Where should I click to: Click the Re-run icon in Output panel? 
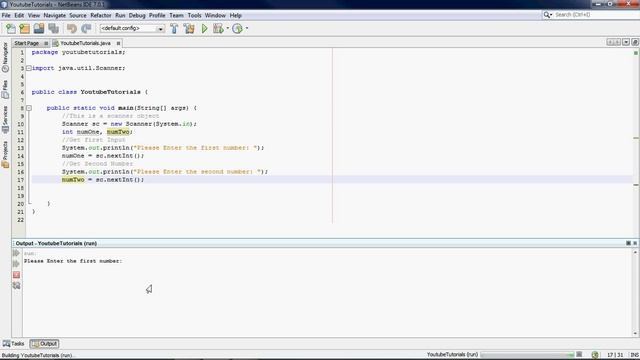click(16, 253)
